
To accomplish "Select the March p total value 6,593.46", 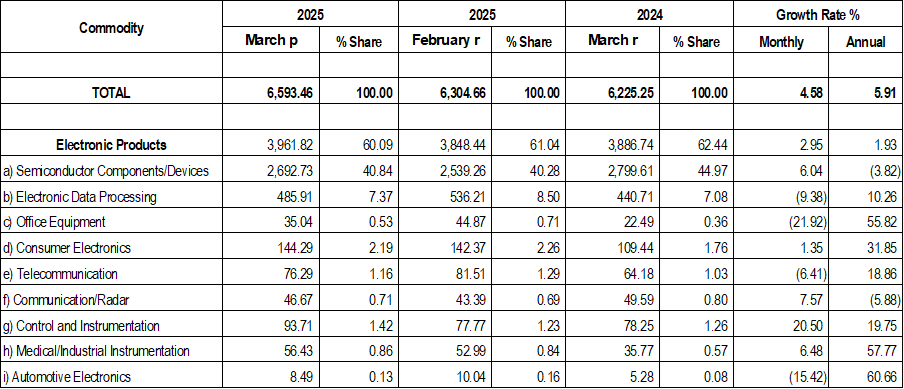I will [278, 93].
